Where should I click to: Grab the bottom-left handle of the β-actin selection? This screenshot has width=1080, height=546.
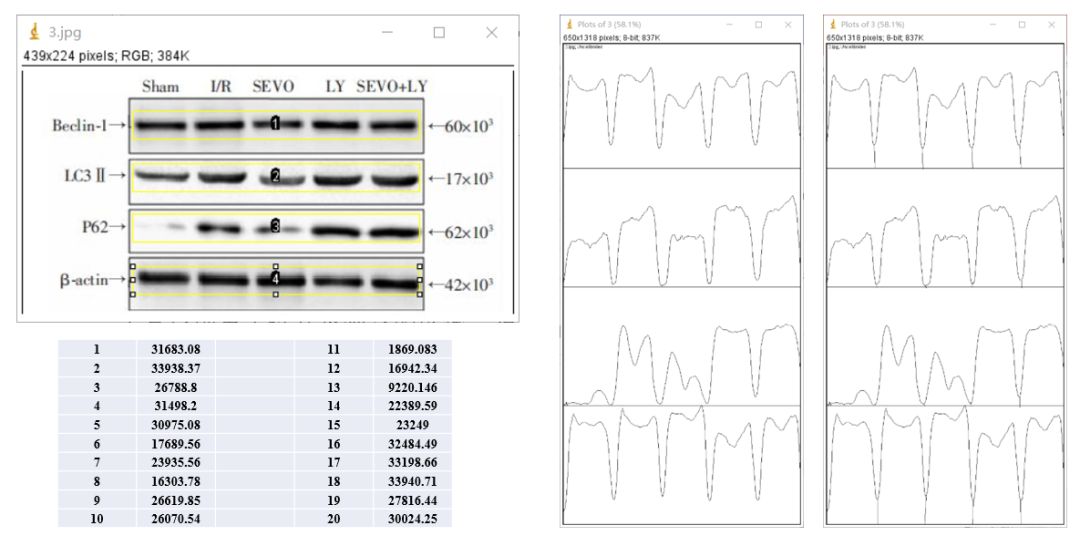(x=132, y=294)
